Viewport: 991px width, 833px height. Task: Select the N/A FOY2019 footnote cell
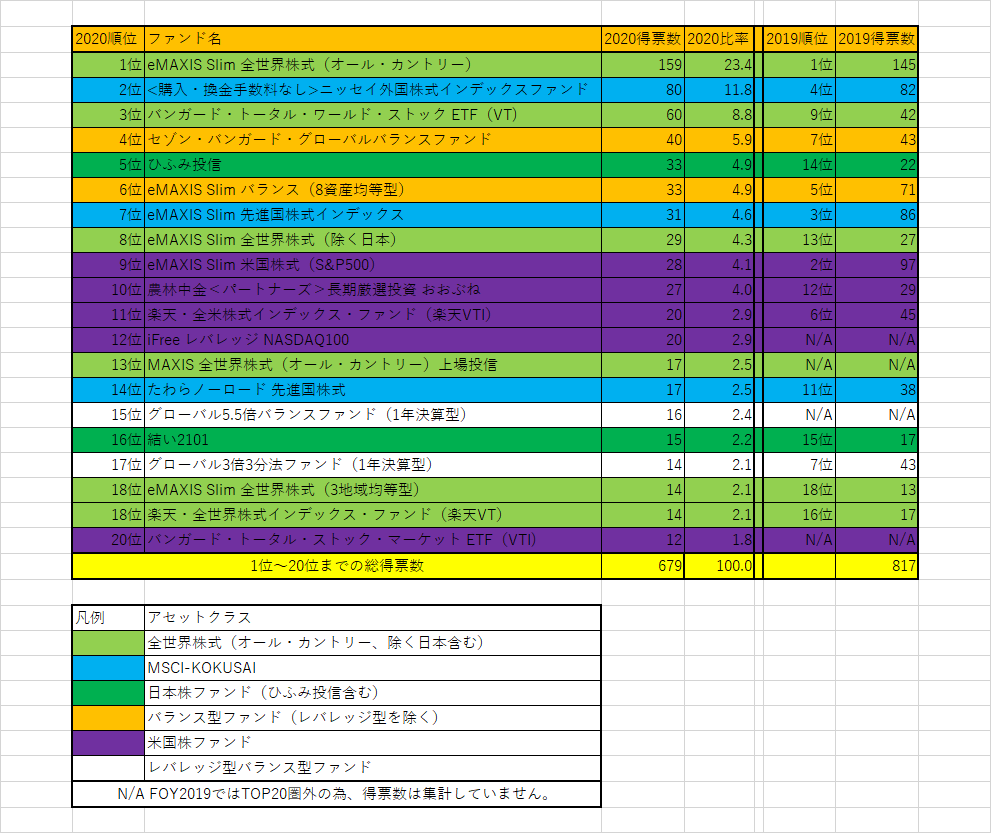pos(336,794)
